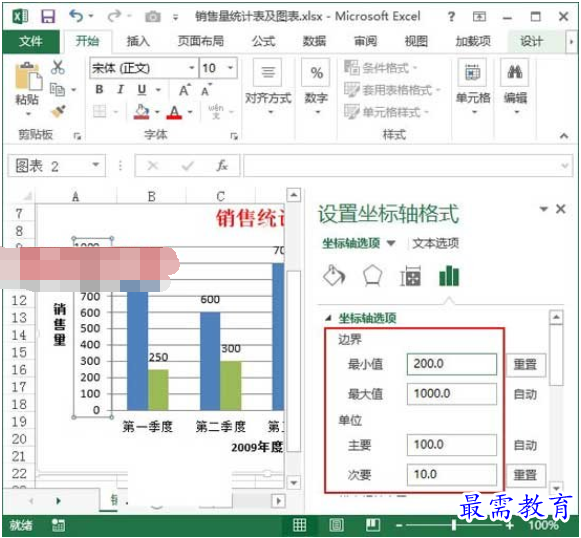Open the File tab
Screen dimensions: 581x538
31,41
